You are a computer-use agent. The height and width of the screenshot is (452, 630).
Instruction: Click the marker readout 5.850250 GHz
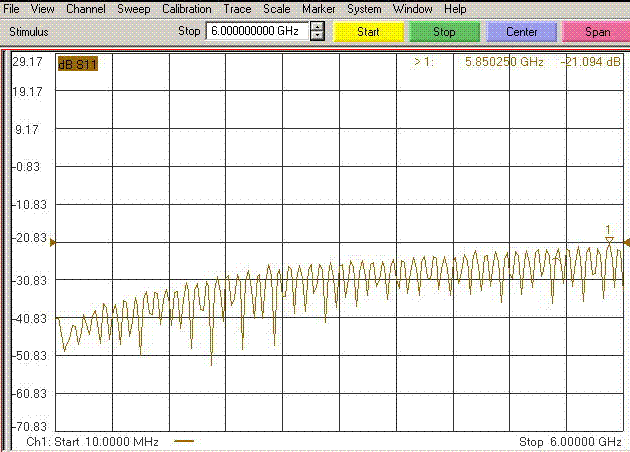click(504, 62)
